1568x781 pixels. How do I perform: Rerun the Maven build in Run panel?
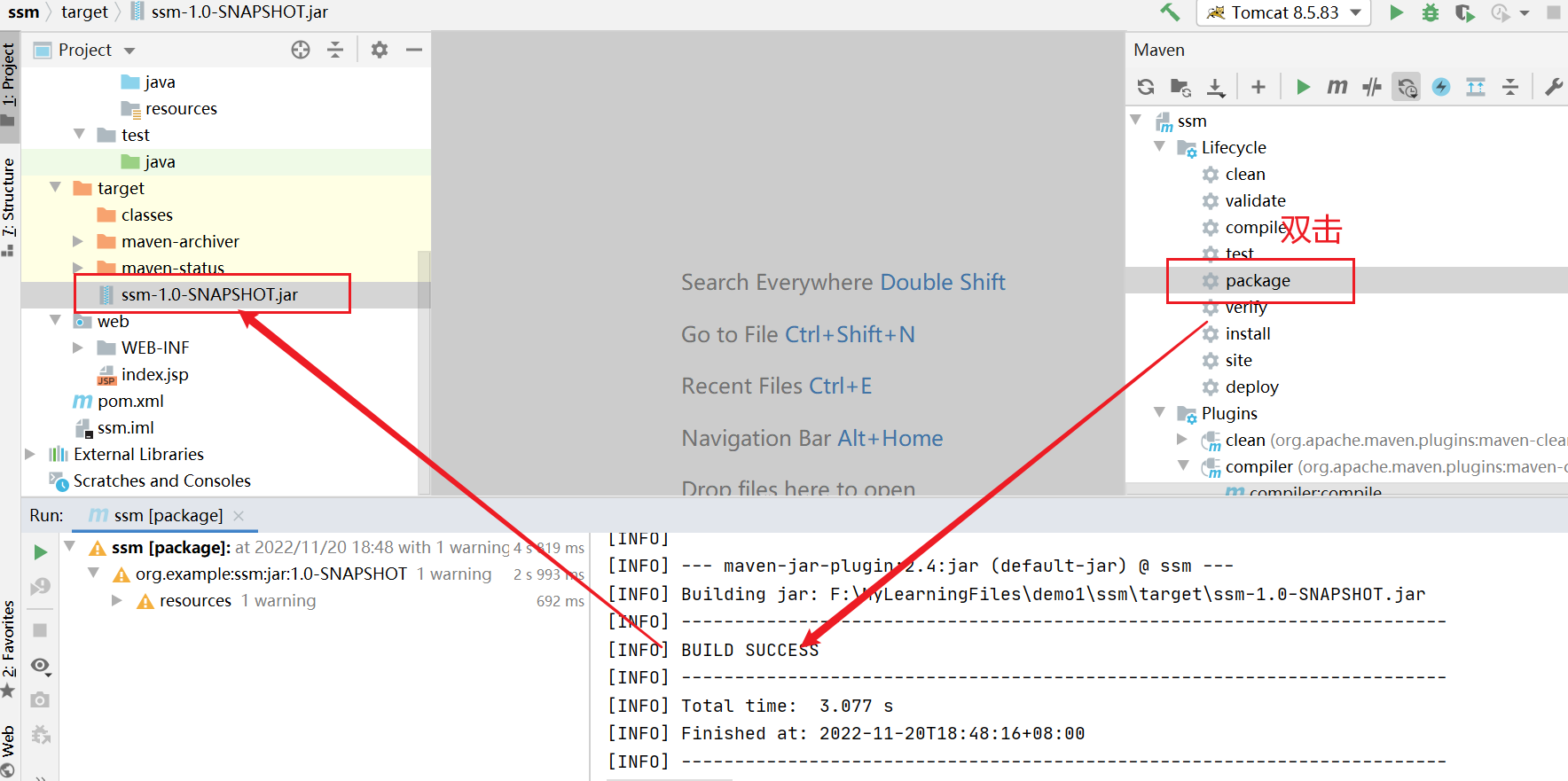pos(40,552)
